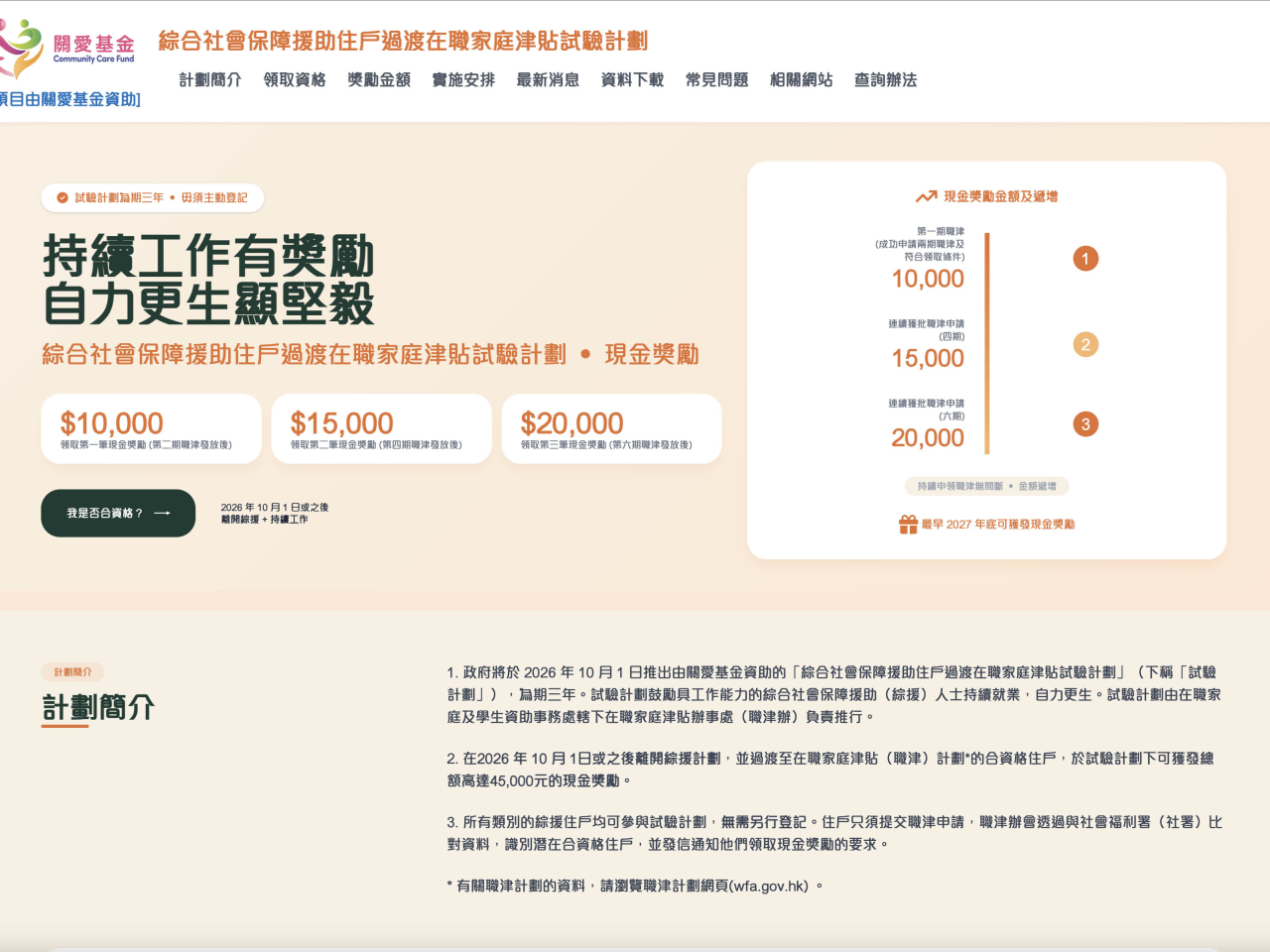
Task: Click paragraph 2 mentioning 45,000元
Action: [x=830, y=770]
